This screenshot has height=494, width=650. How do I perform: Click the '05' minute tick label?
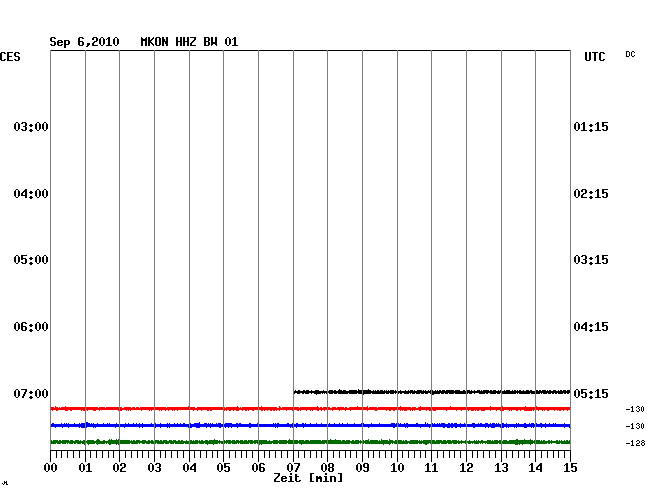pyautogui.click(x=223, y=468)
